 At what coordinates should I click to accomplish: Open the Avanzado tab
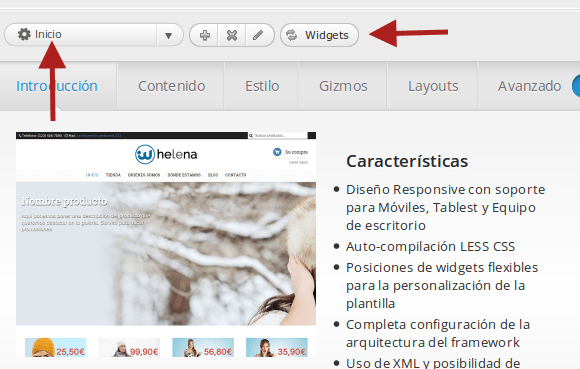coord(529,86)
